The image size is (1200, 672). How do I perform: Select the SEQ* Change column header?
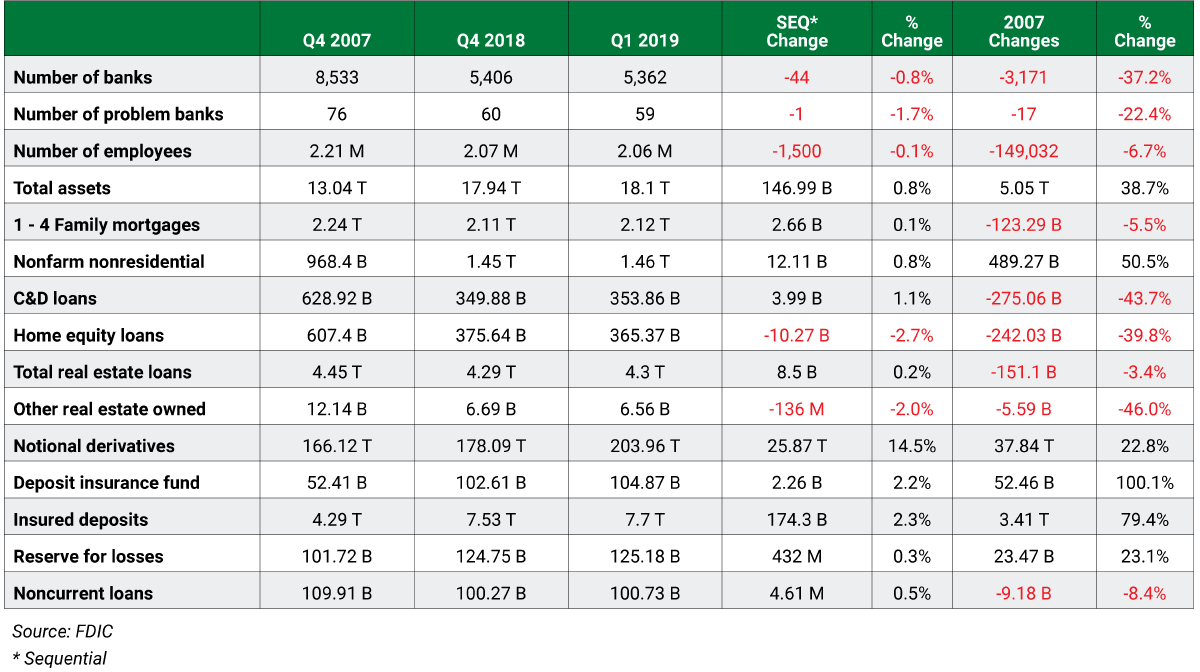(x=796, y=31)
